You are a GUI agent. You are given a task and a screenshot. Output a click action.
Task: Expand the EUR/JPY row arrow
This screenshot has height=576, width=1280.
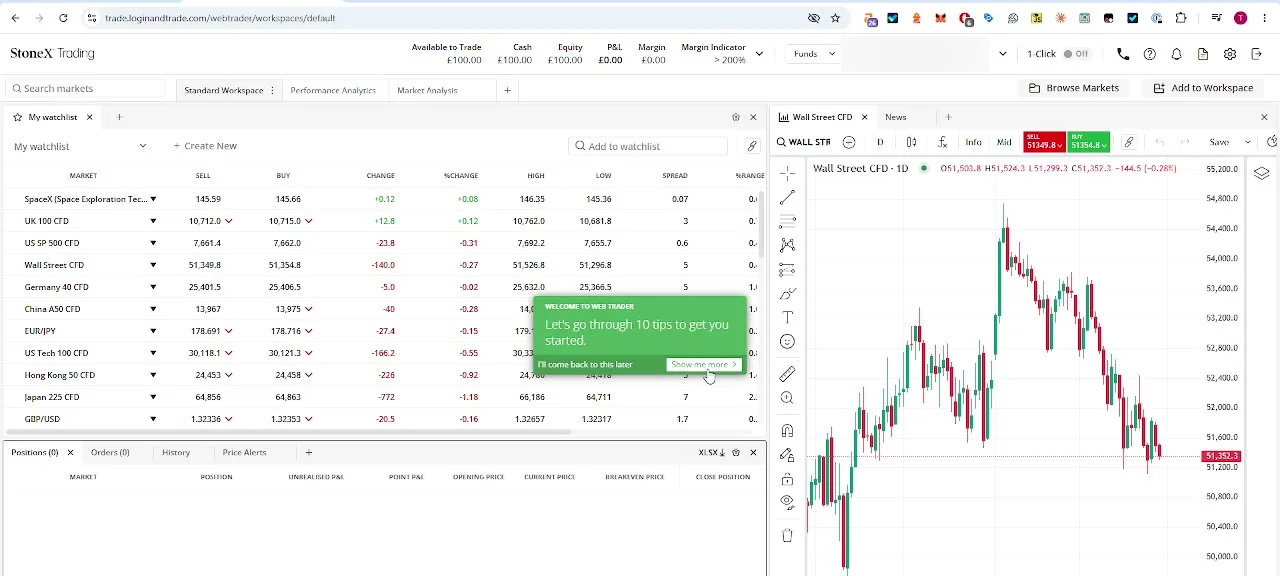click(x=153, y=331)
